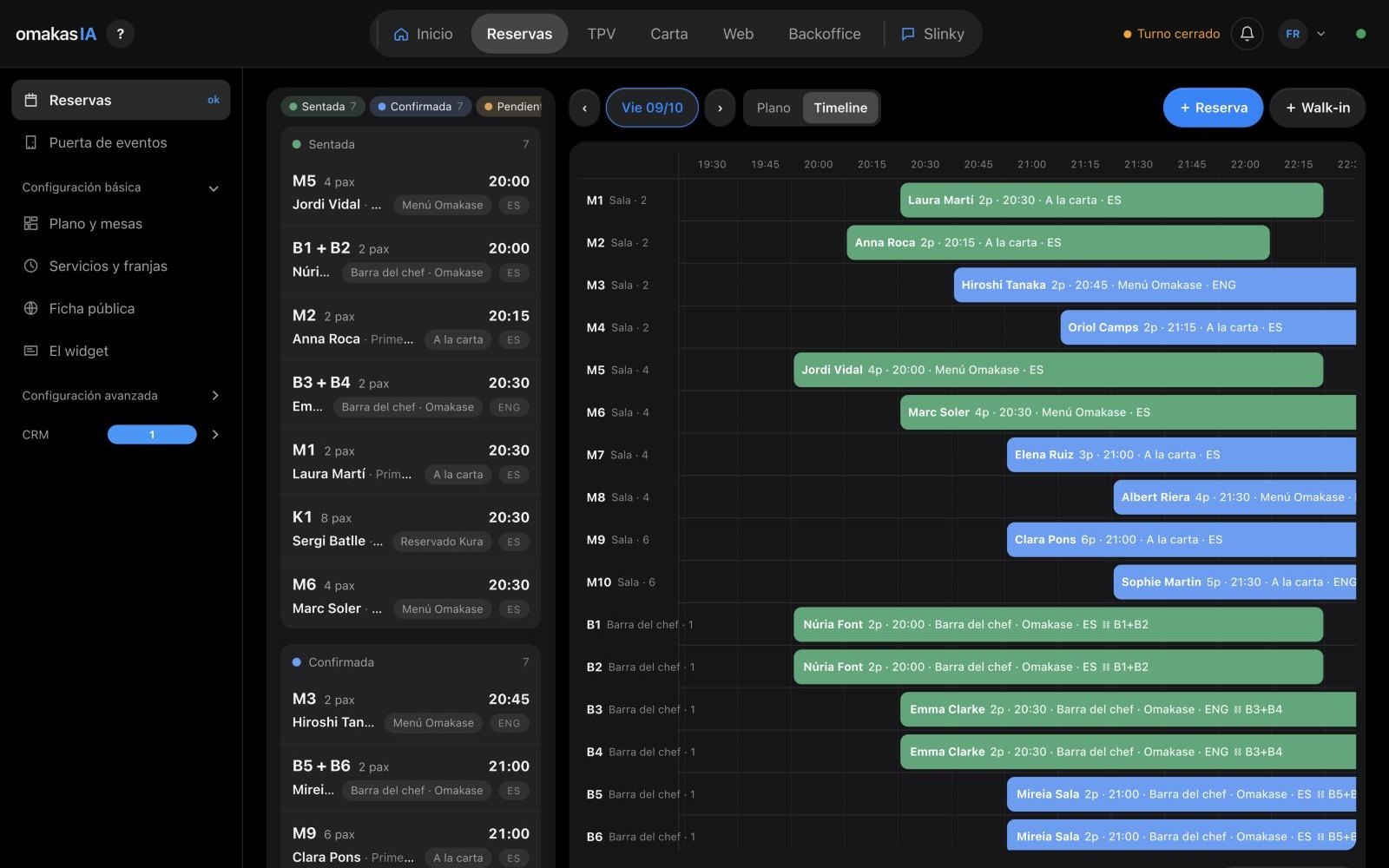Open the TPV tab
The image size is (1389, 868).
tap(601, 34)
